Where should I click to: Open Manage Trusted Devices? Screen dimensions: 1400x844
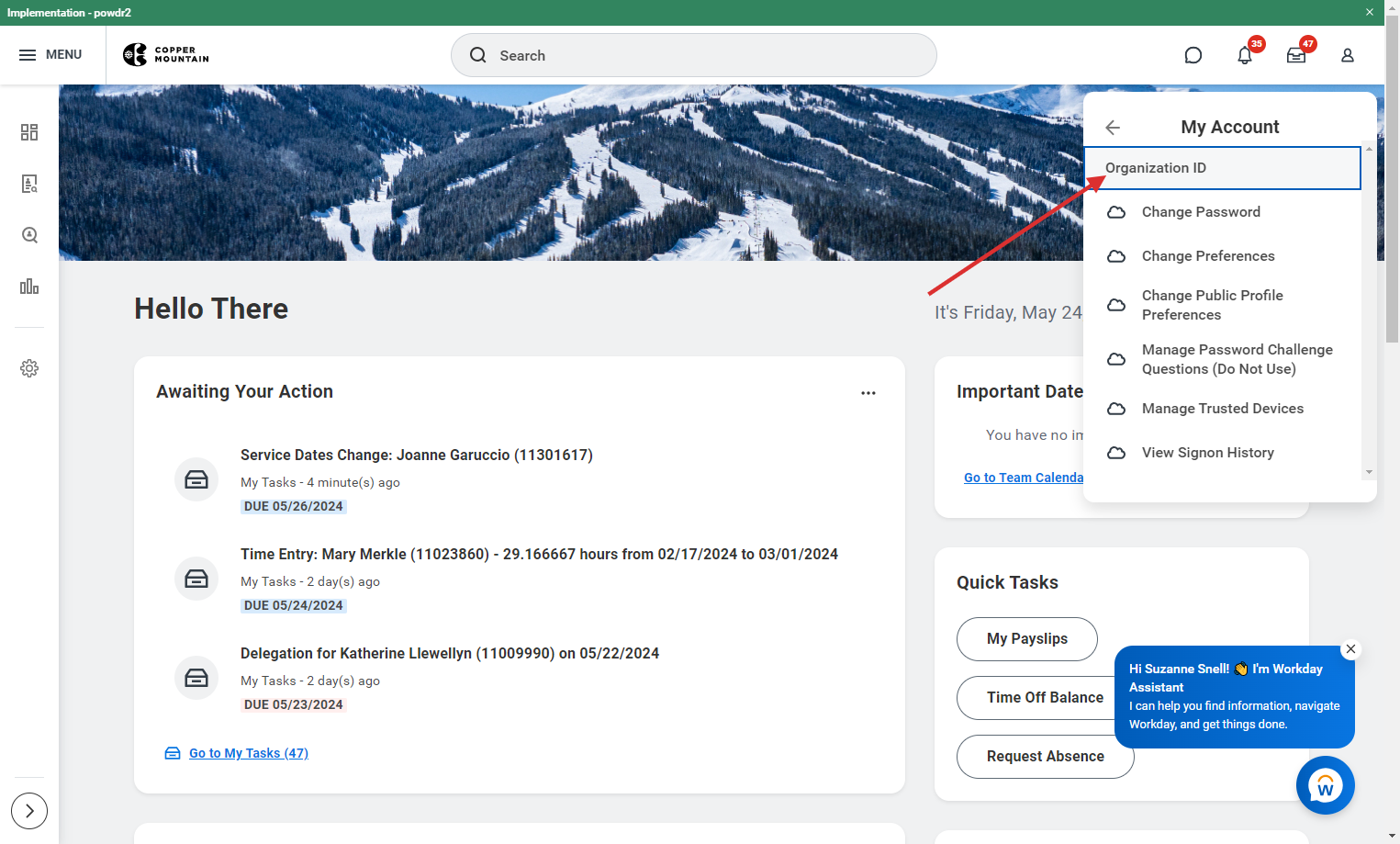click(1222, 409)
